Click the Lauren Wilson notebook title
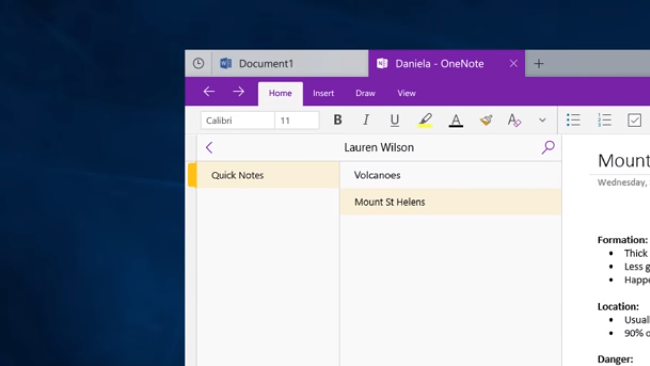Viewport: 650px width, 366px height. pyautogui.click(x=379, y=148)
